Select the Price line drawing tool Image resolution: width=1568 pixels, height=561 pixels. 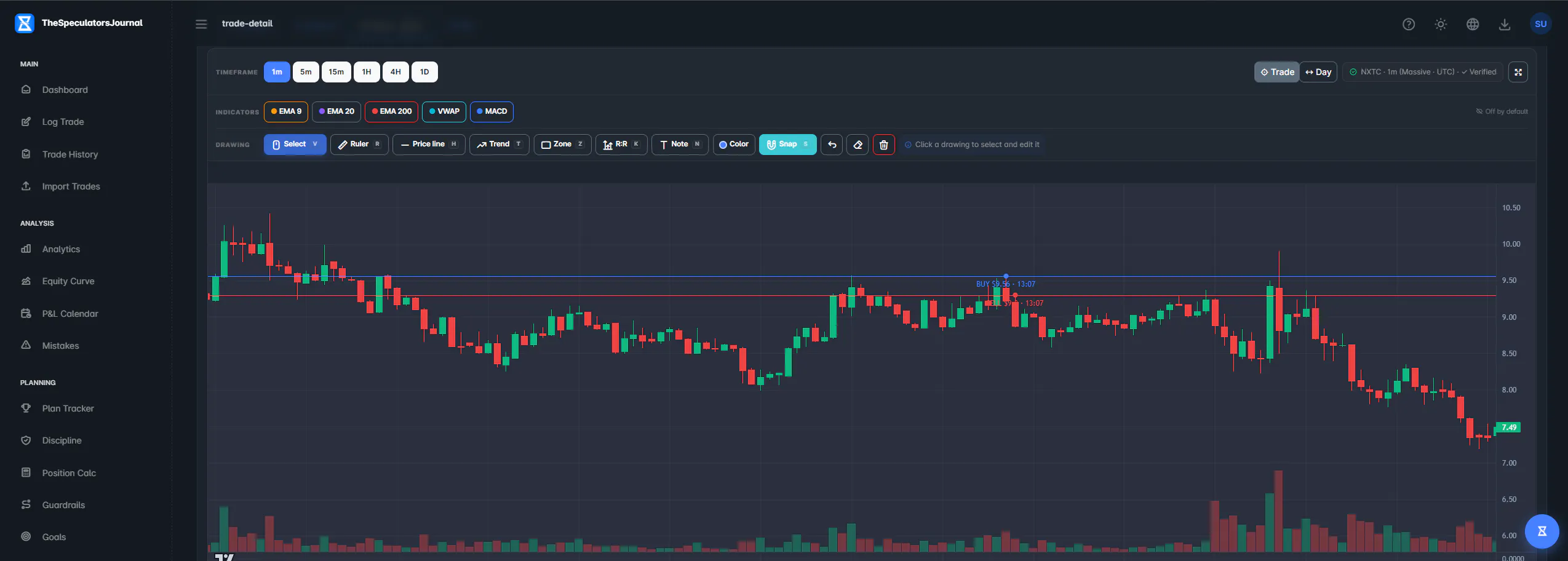(x=429, y=145)
